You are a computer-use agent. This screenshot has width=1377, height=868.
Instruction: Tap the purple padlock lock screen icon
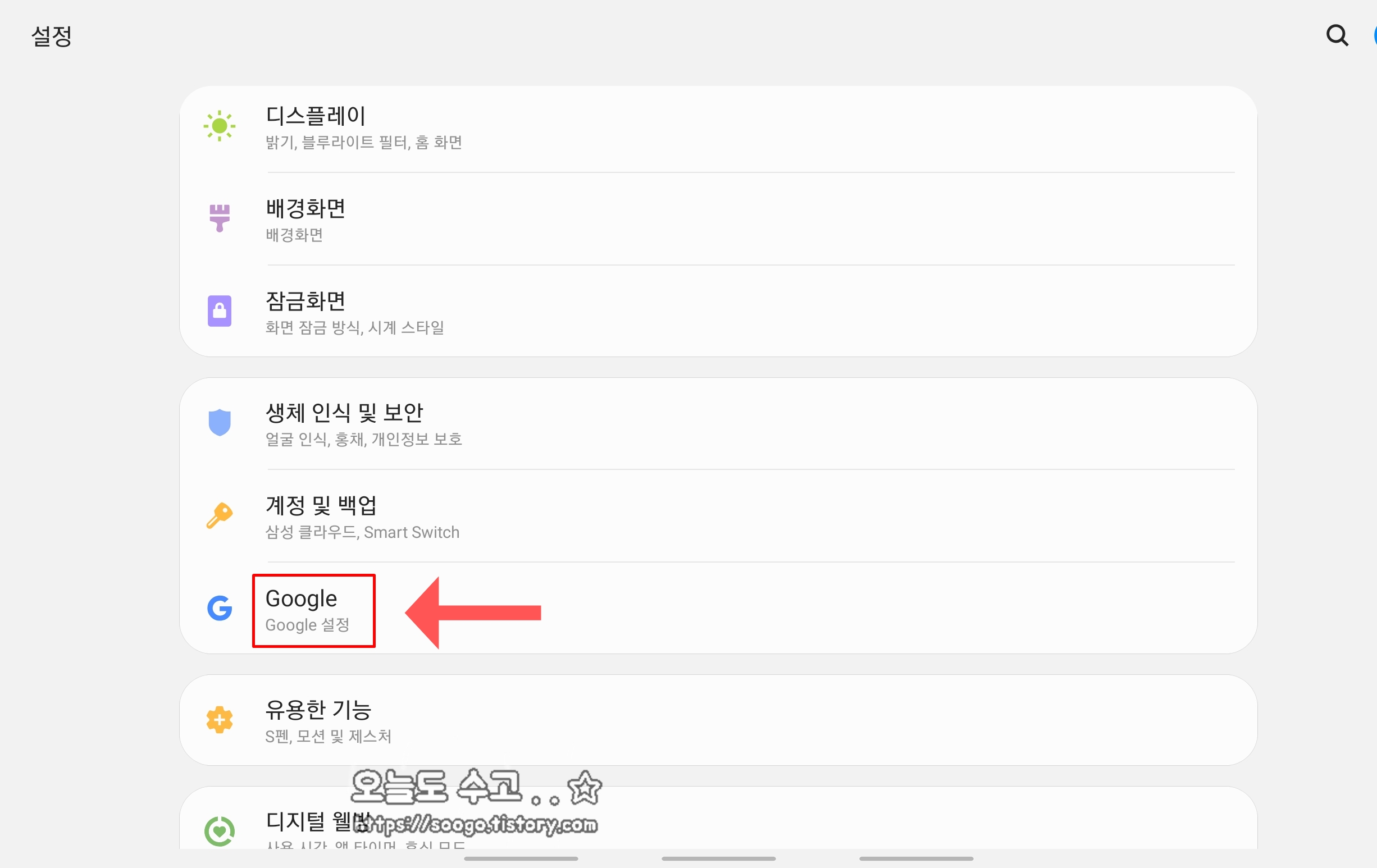coord(219,311)
